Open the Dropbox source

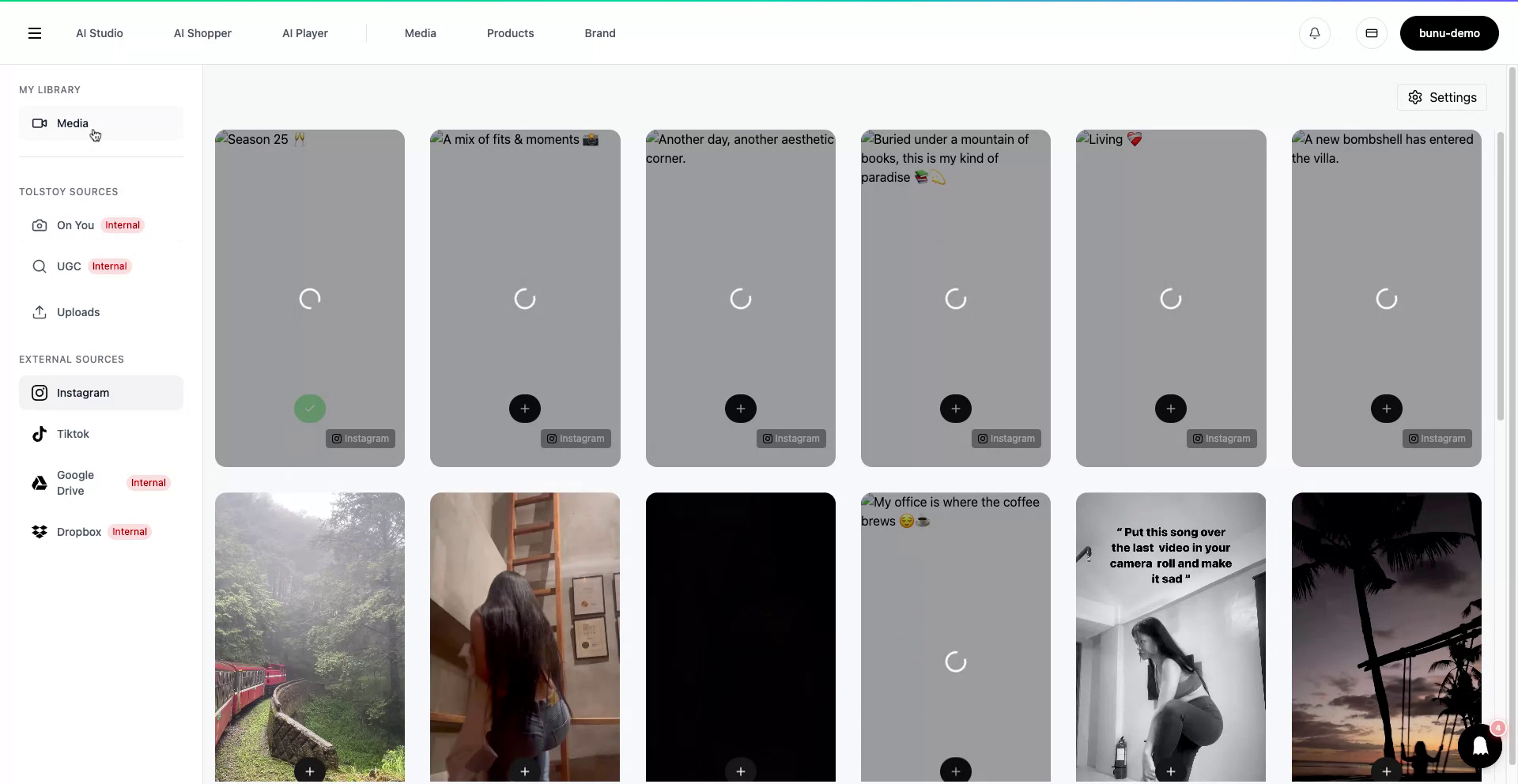point(79,532)
